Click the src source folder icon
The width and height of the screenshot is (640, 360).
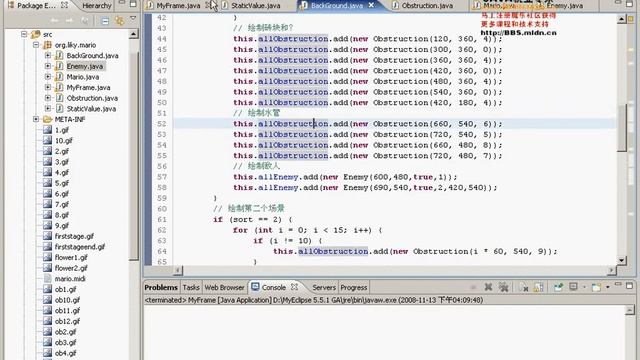36,34
